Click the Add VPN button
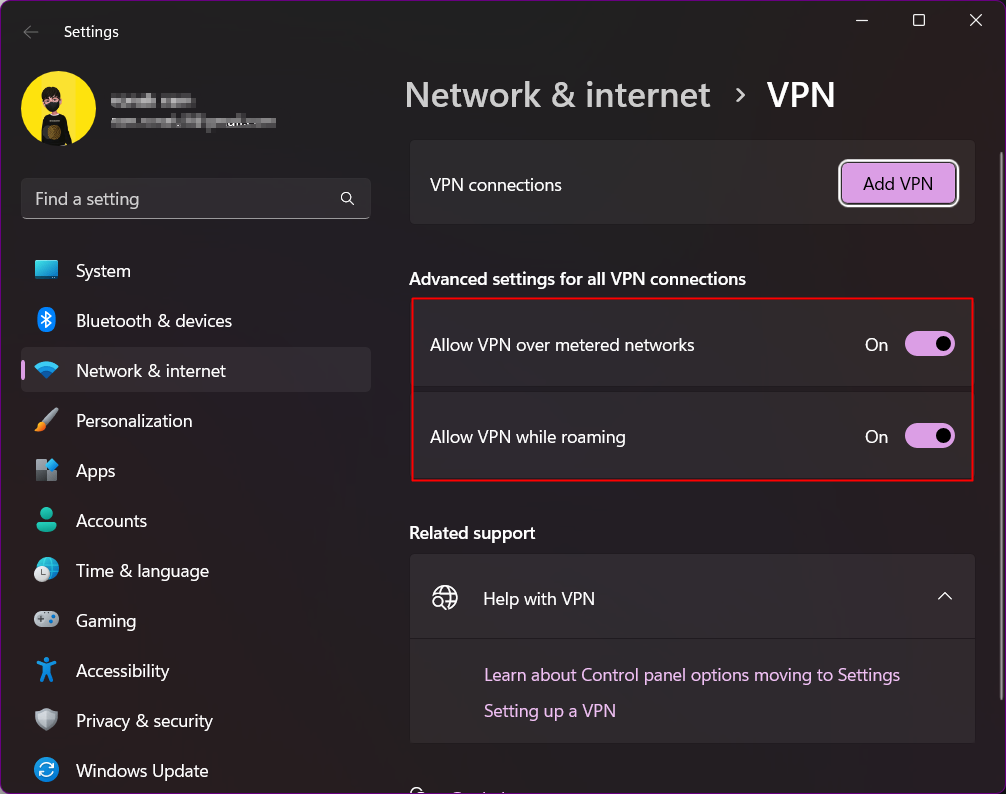This screenshot has width=1006, height=794. (898, 184)
